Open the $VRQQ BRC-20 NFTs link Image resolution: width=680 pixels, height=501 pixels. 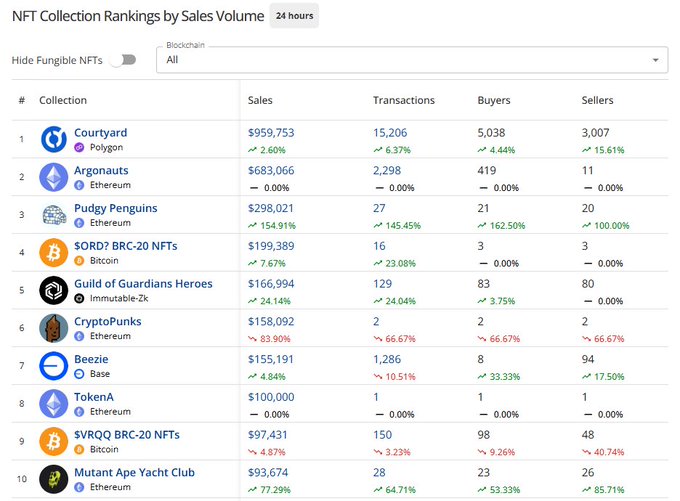click(x=127, y=435)
